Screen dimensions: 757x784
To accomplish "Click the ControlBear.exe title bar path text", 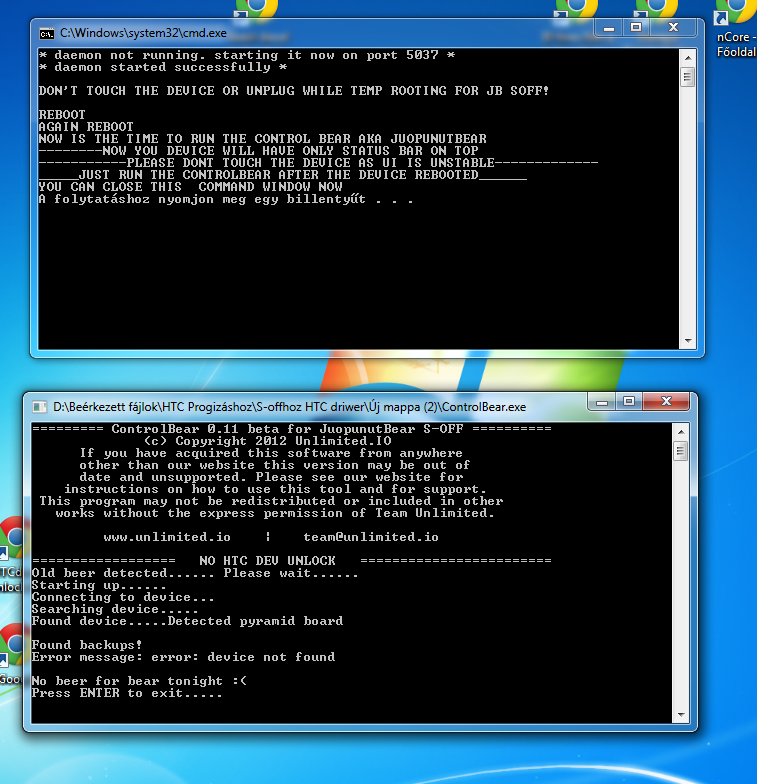I will coord(290,407).
